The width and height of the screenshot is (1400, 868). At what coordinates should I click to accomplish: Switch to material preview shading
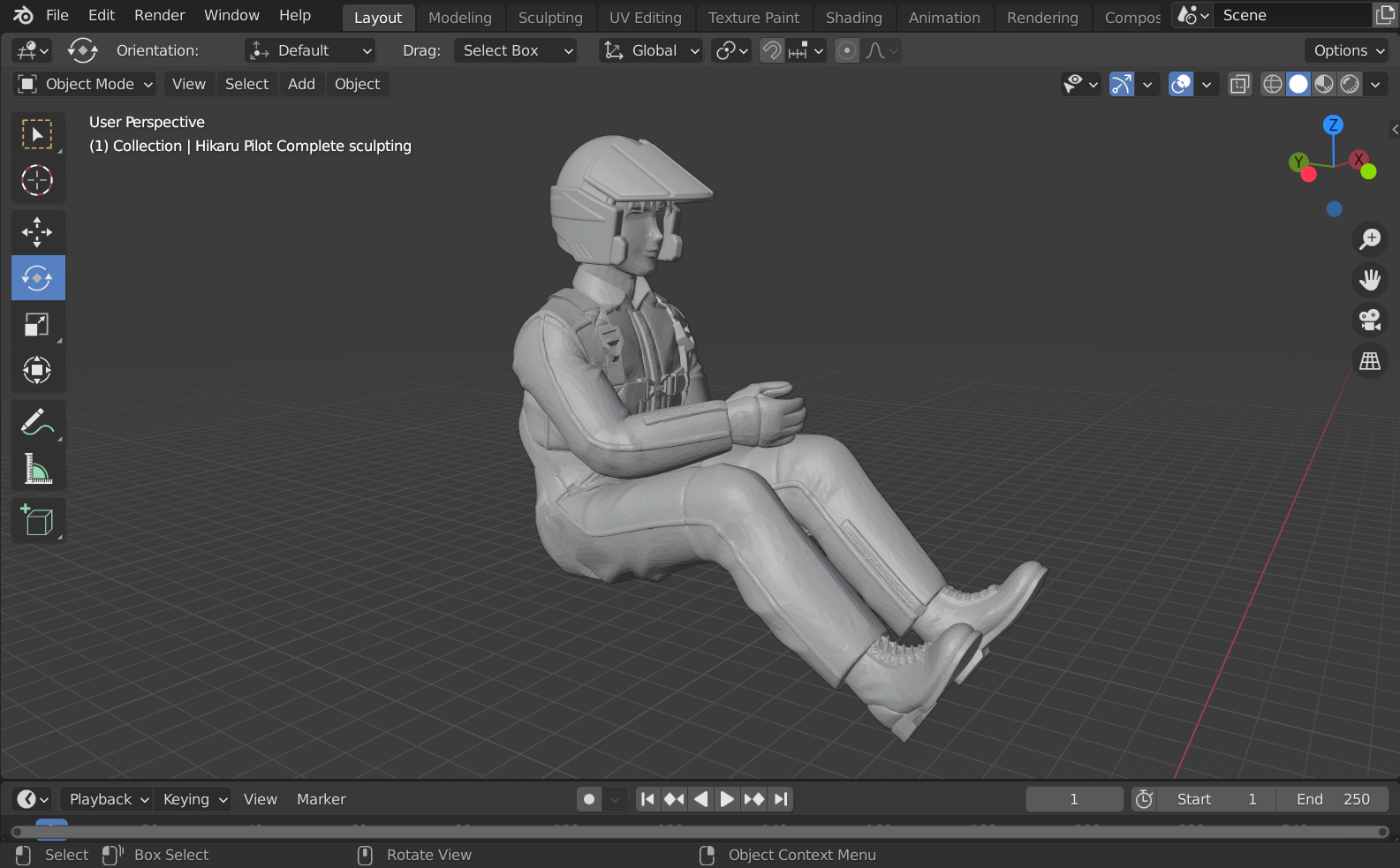(x=1324, y=84)
